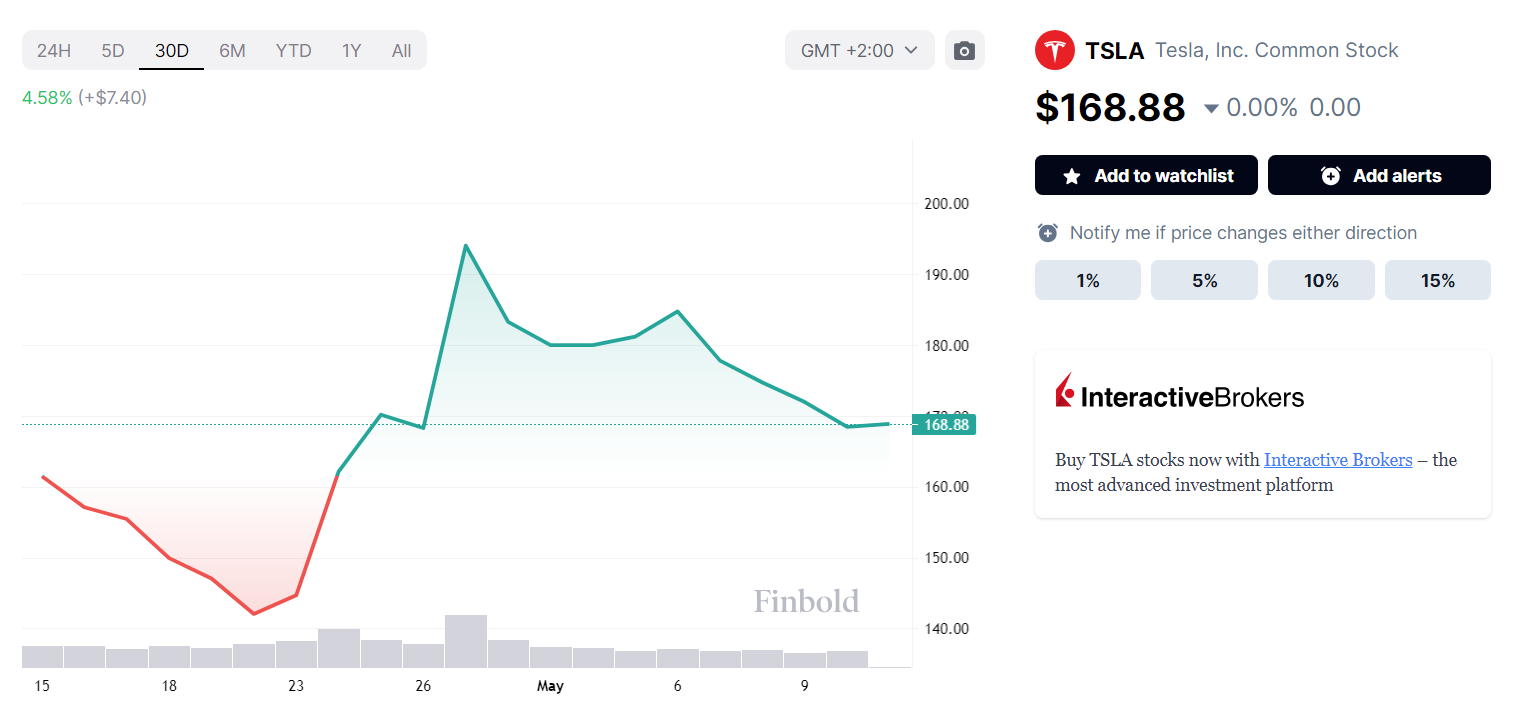Click the 15 date label on x-axis
Viewport: 1520px width, 719px height.
tap(42, 686)
